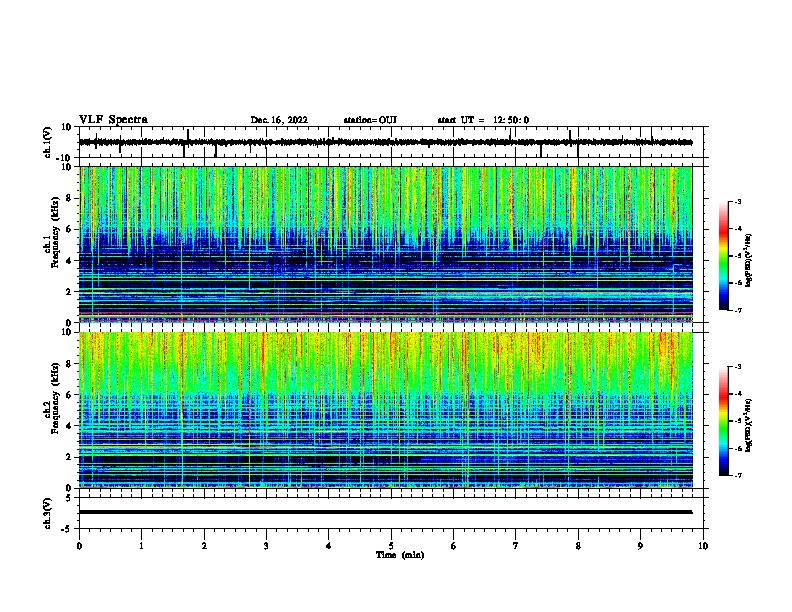This screenshot has width=792, height=612.
Task: Click the "-3" label on ch.2 color bar
Action: click(x=738, y=367)
